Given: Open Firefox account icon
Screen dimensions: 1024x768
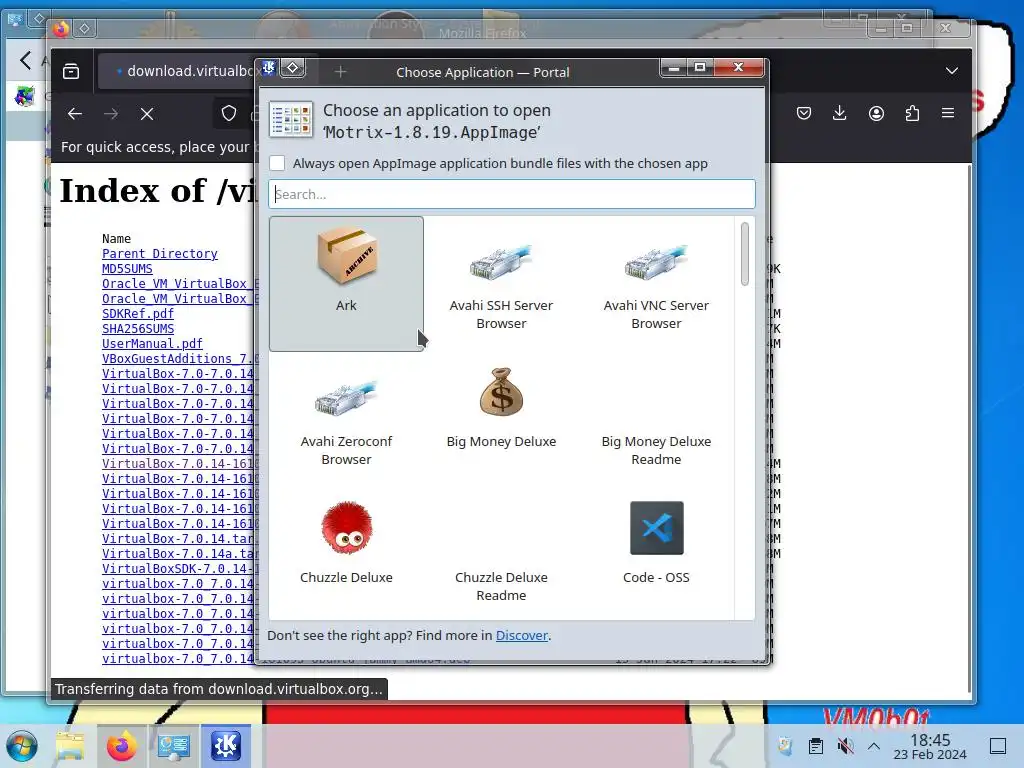Looking at the screenshot, I should 876,114.
